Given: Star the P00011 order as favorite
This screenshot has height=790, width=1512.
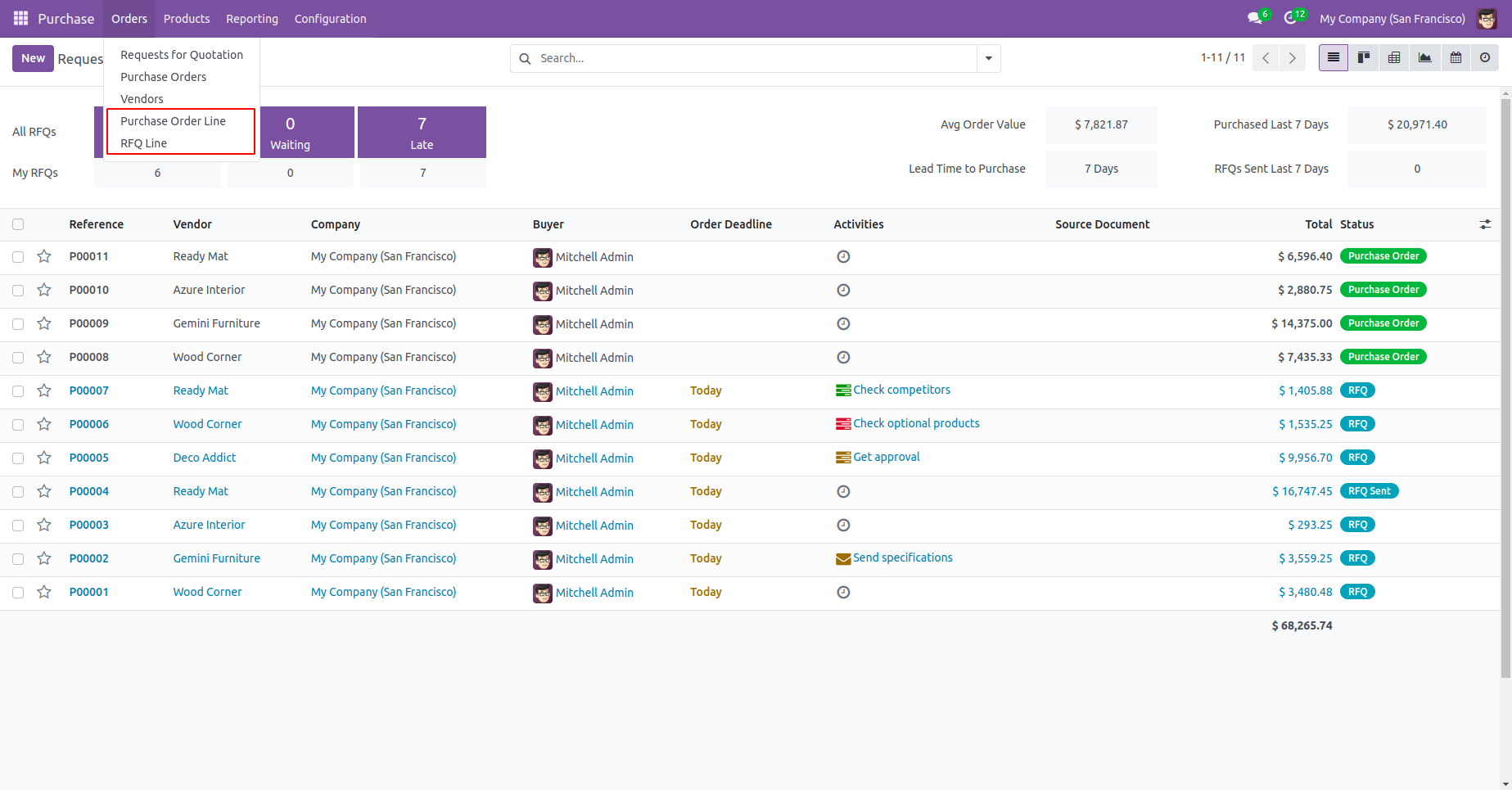Looking at the screenshot, I should point(44,257).
